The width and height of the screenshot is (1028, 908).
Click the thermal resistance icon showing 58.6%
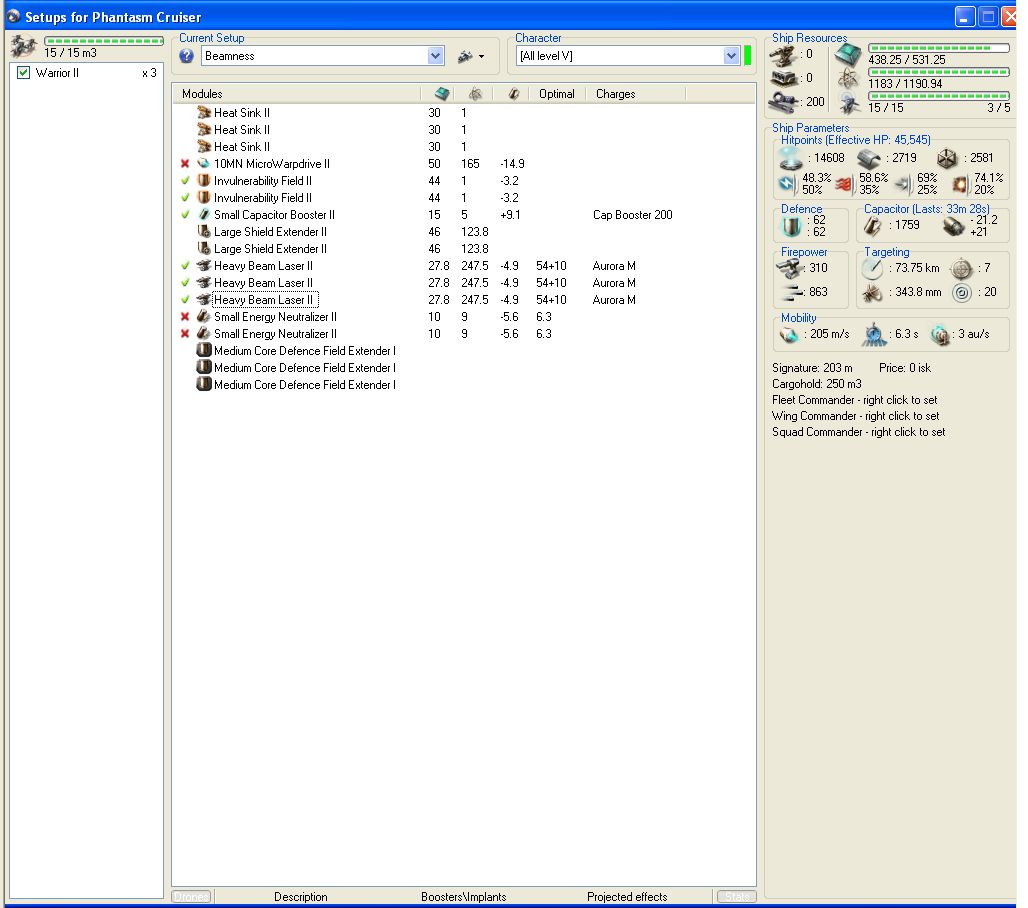[x=844, y=184]
